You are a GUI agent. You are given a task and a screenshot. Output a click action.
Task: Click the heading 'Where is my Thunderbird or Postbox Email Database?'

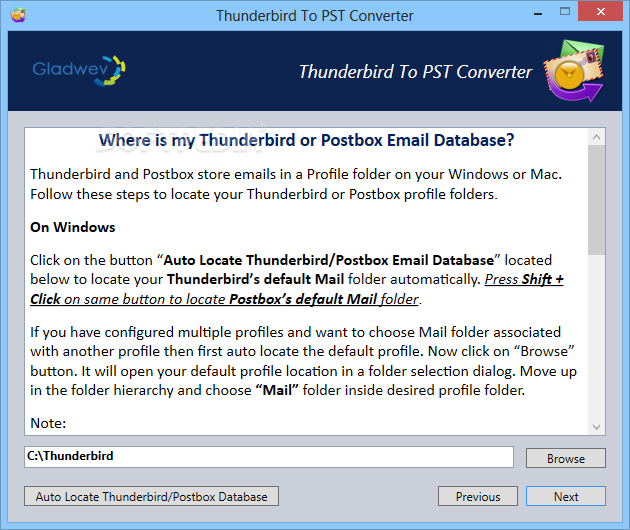pyautogui.click(x=307, y=140)
